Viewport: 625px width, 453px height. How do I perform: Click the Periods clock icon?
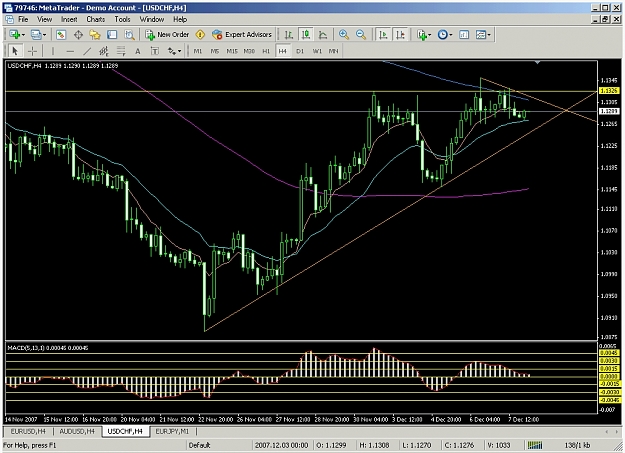pos(442,35)
